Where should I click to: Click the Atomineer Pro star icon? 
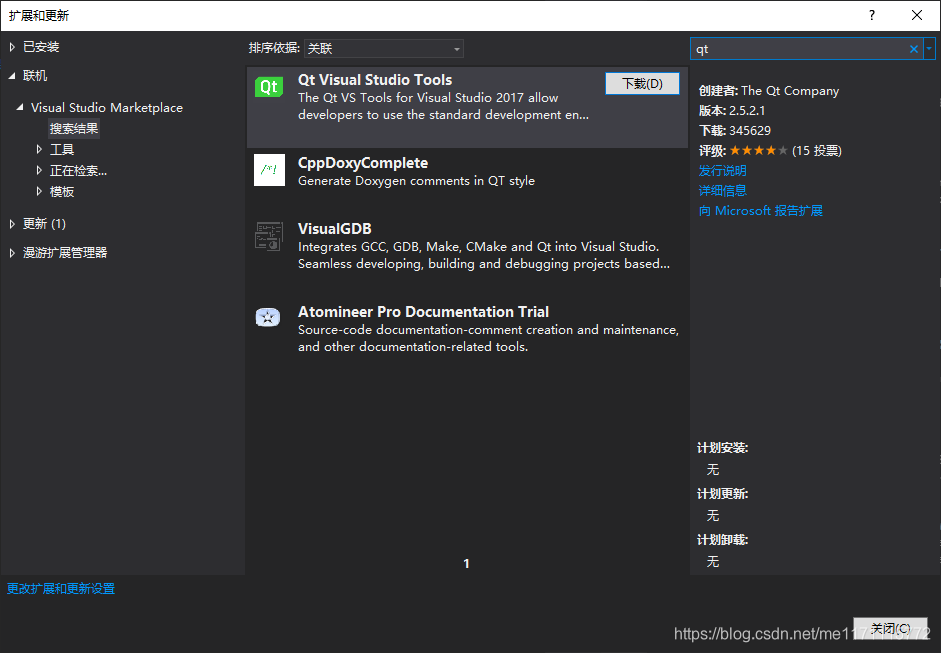(x=268, y=317)
